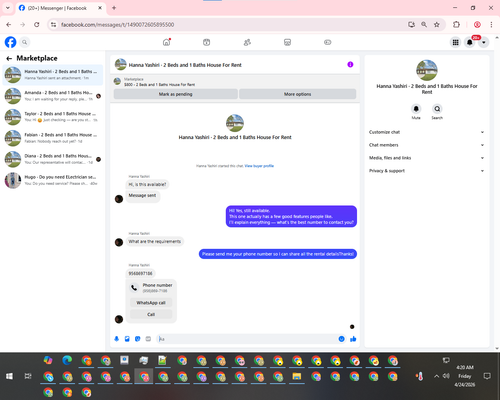Choose a GIF icon
Screen dimensions: 500x400
coord(148,339)
